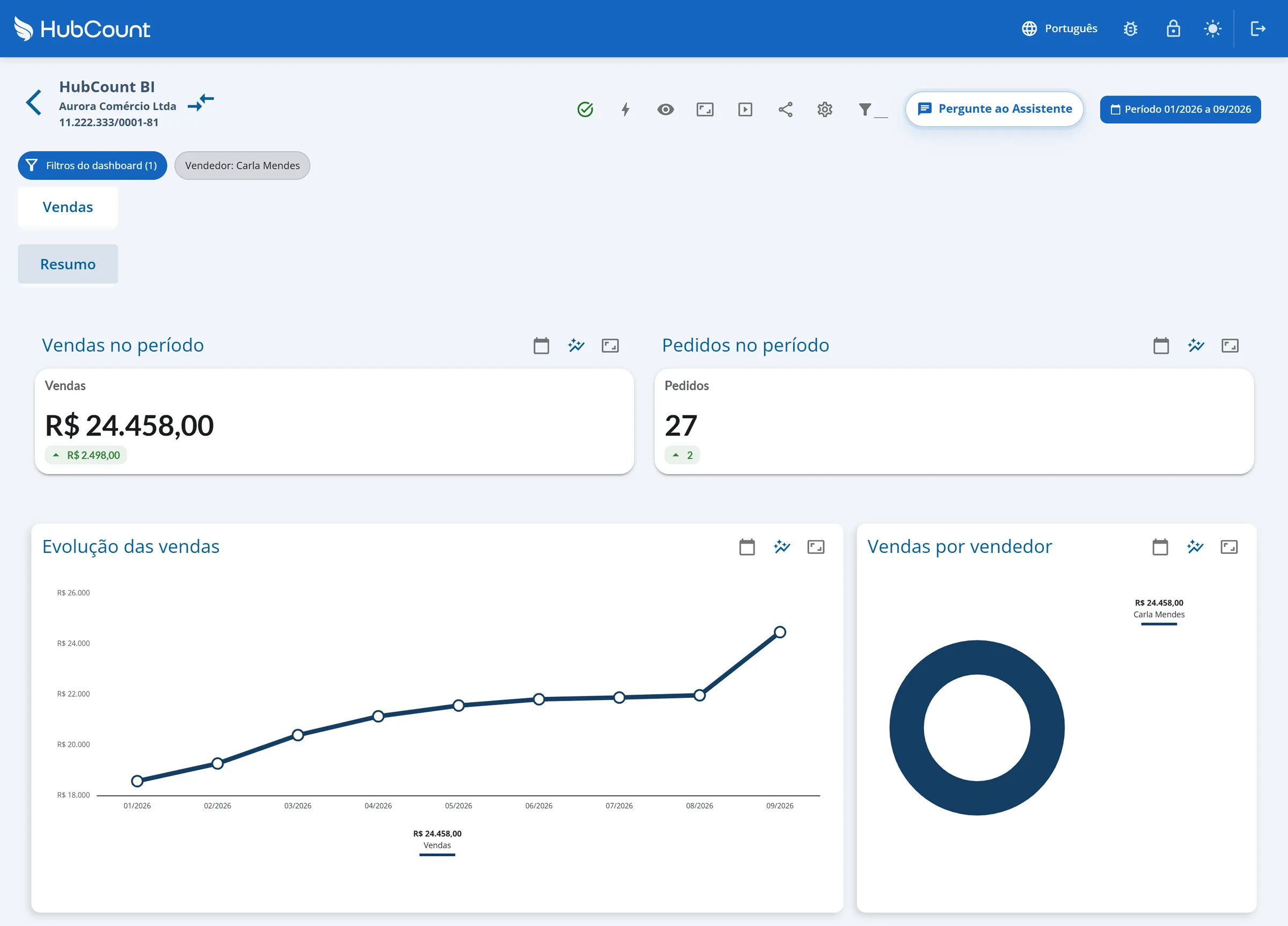Go back with the left chevron arrow
The image size is (1288, 926).
tap(33, 102)
